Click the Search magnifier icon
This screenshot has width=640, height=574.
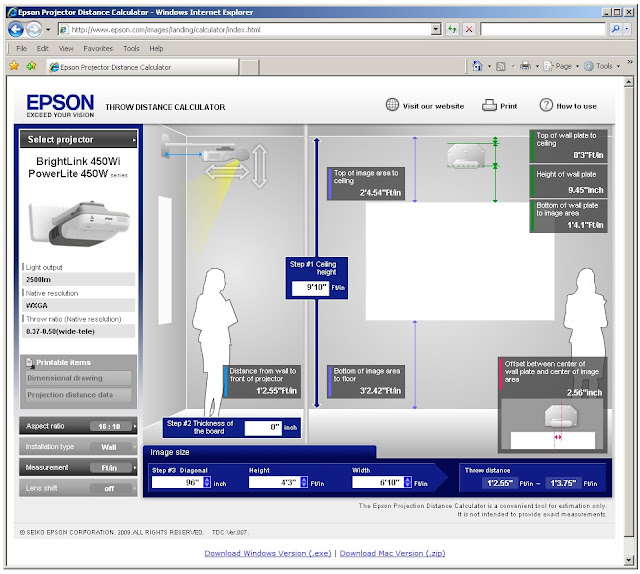(616, 29)
